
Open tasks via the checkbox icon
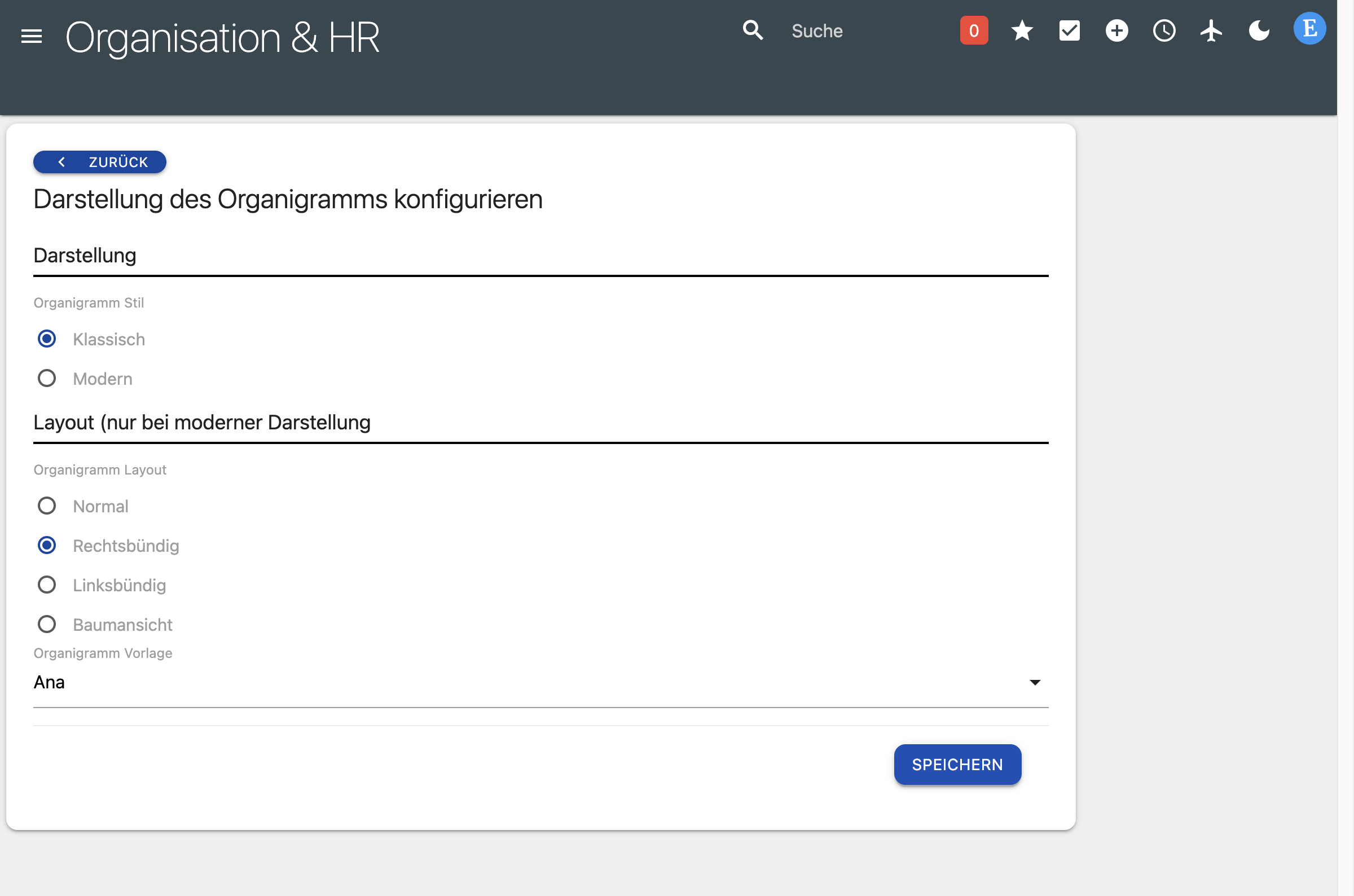coord(1069,31)
